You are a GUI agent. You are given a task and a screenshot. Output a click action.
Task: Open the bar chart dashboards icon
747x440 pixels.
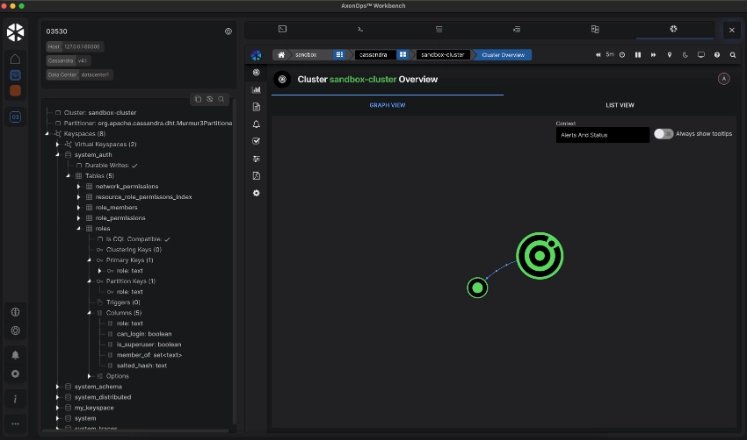click(x=257, y=90)
